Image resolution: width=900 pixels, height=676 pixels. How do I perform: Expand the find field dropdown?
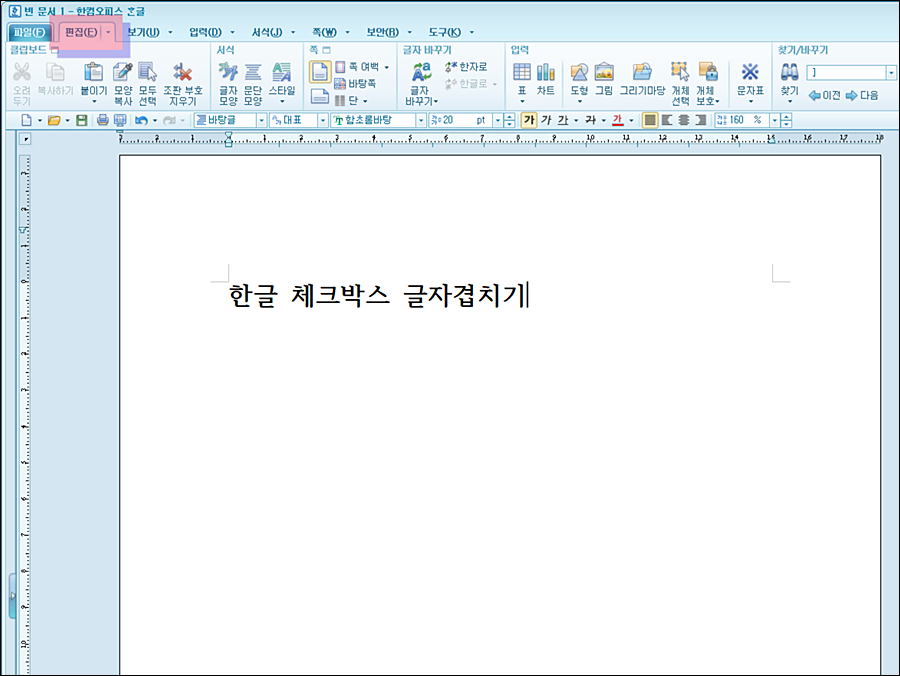point(891,72)
